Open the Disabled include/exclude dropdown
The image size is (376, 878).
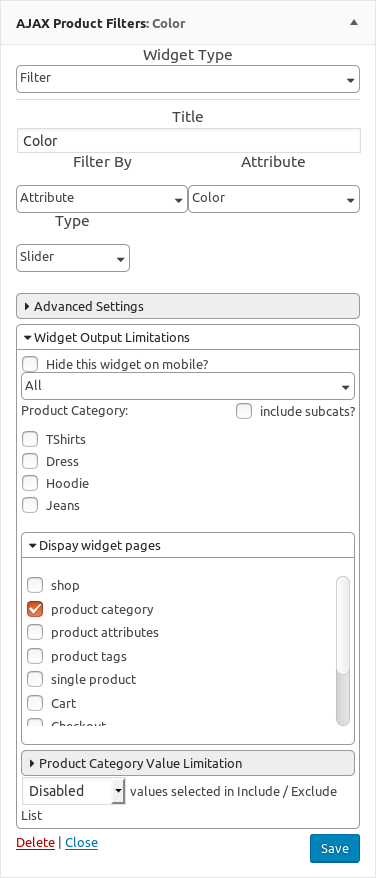click(x=73, y=791)
